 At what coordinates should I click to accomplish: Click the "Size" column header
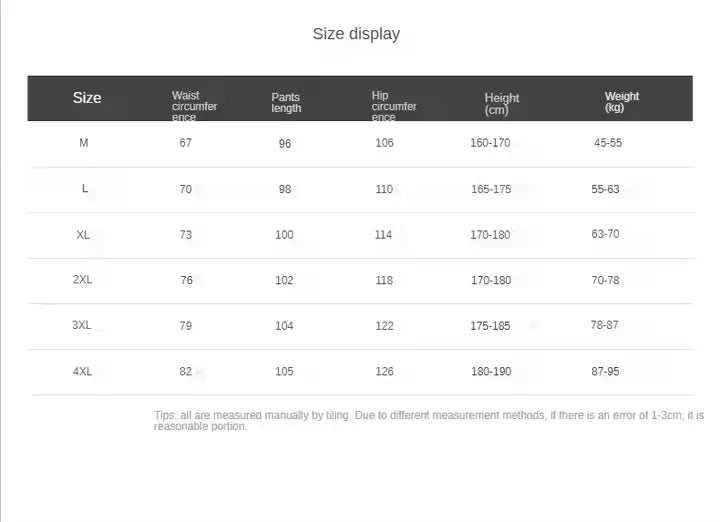(x=87, y=98)
